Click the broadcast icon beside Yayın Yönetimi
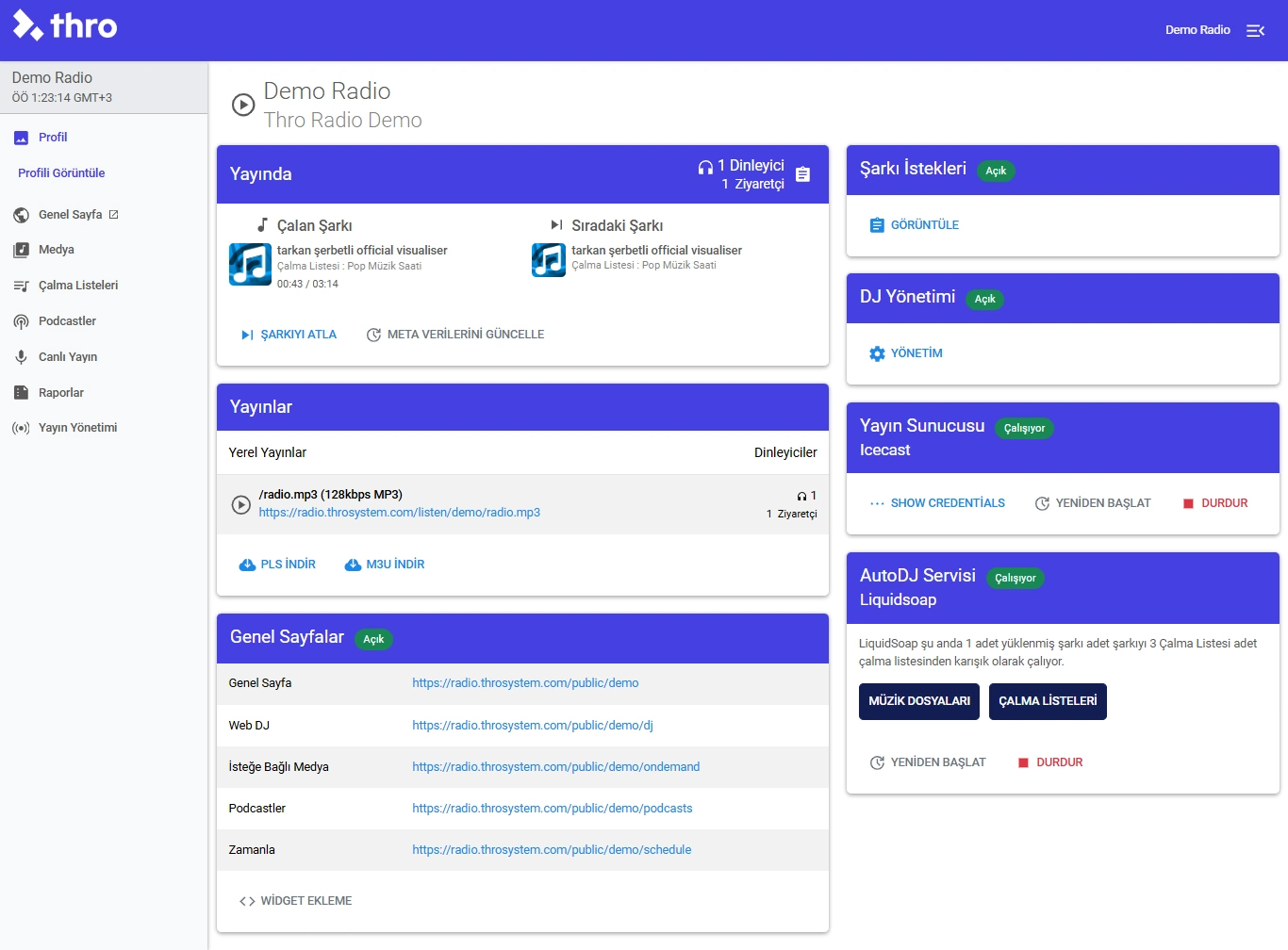Screen dimensions: 1288x950 pyautogui.click(x=21, y=428)
